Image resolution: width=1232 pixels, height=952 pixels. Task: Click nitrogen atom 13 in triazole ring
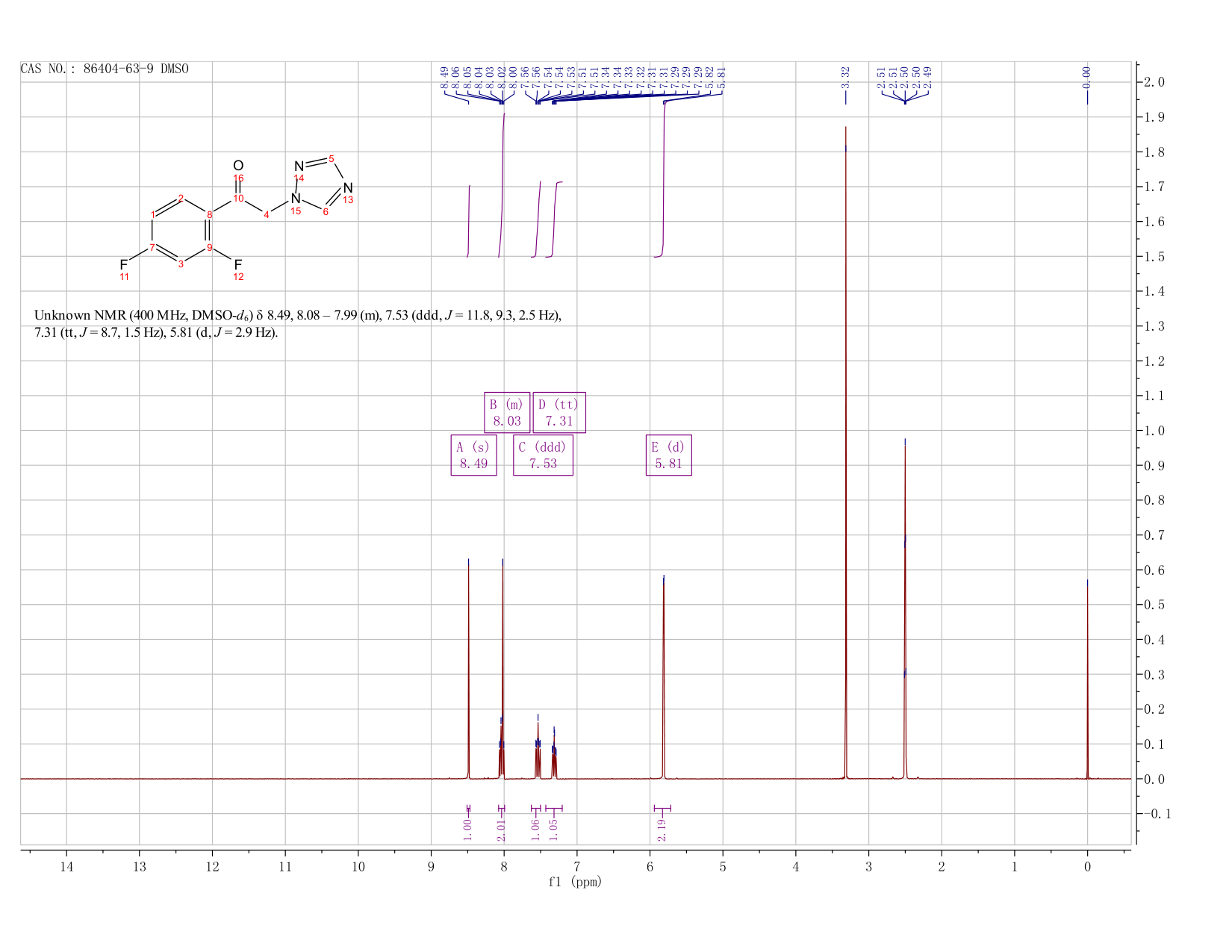pyautogui.click(x=347, y=187)
